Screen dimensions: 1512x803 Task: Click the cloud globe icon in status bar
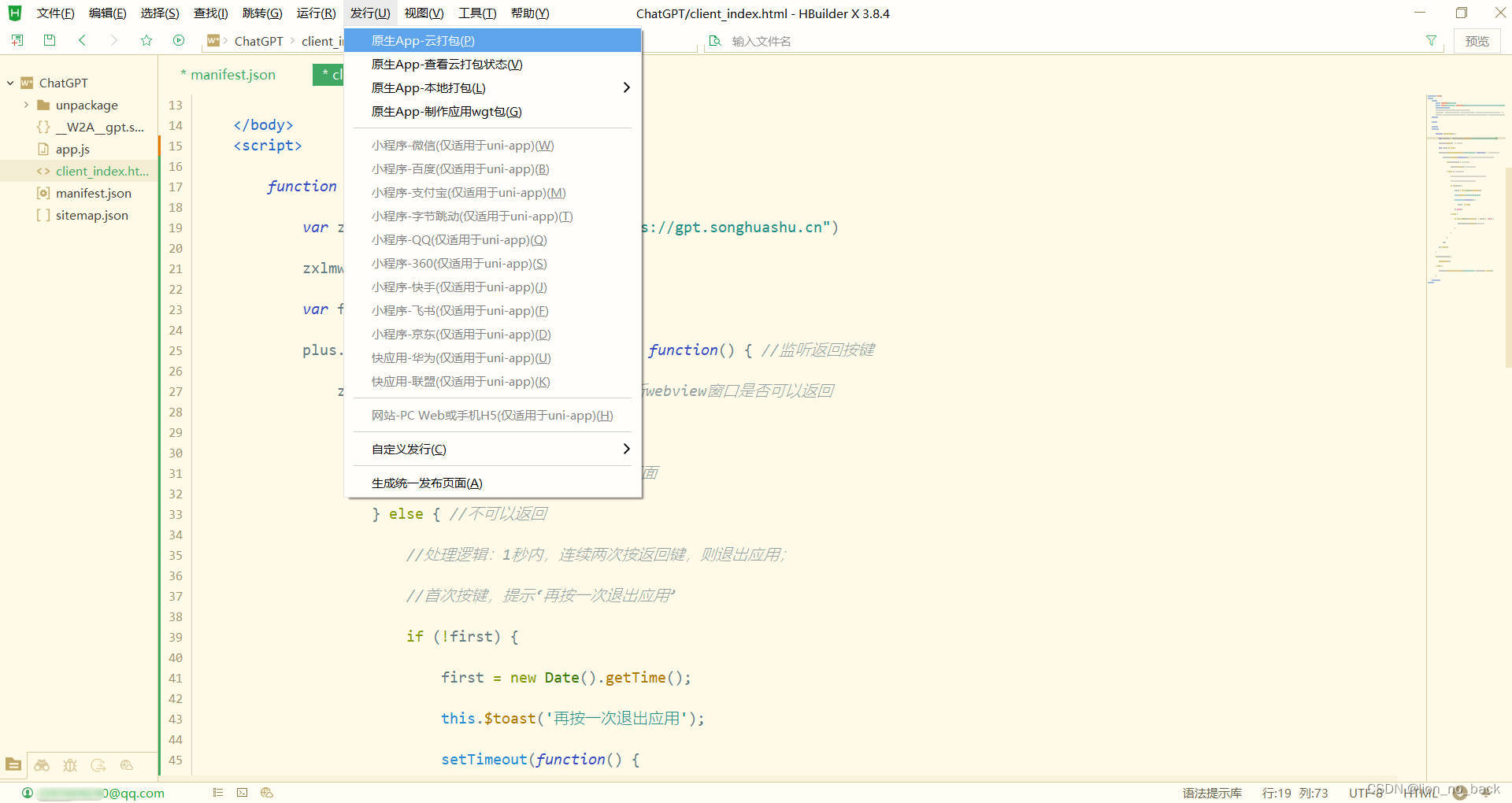267,793
